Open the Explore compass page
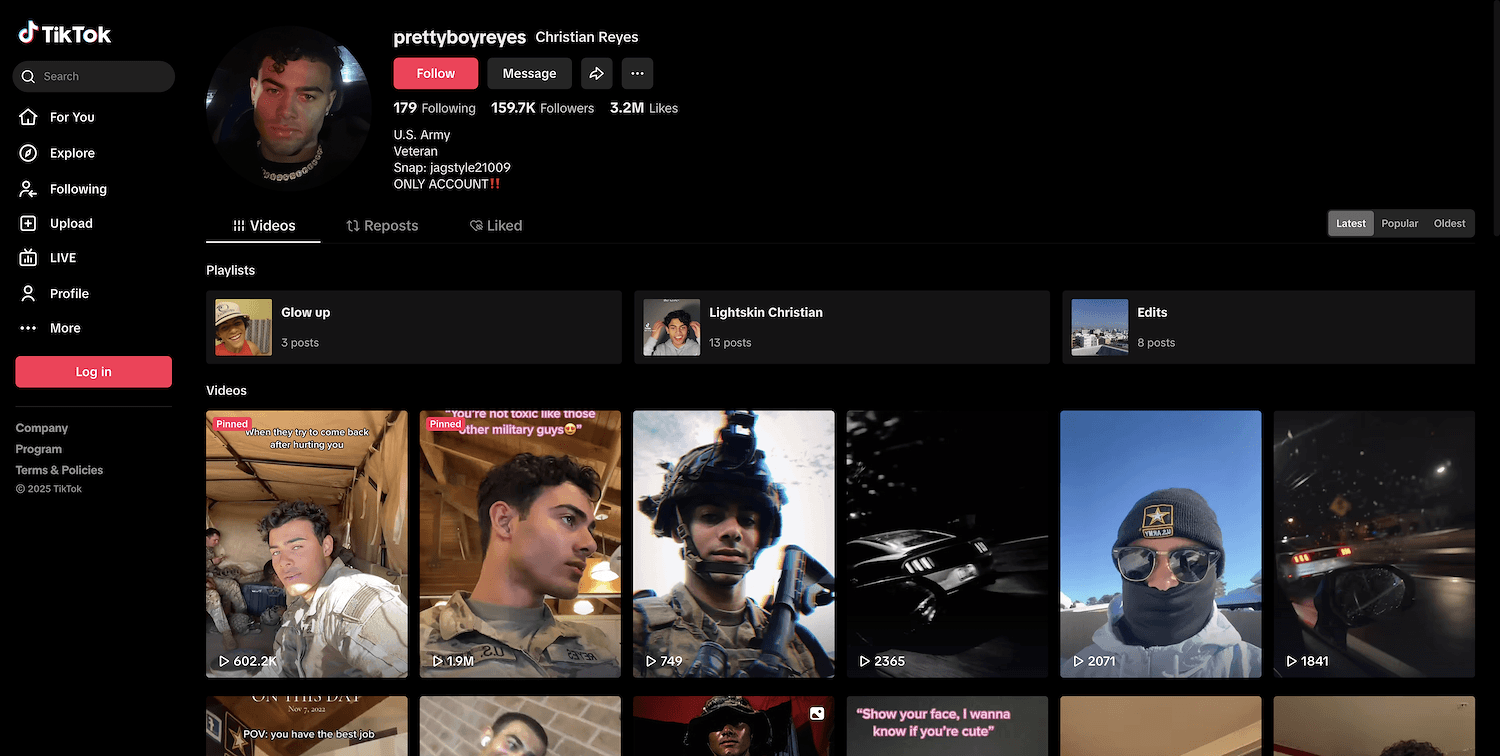Screen dimensions: 1500x756 [x=72, y=153]
